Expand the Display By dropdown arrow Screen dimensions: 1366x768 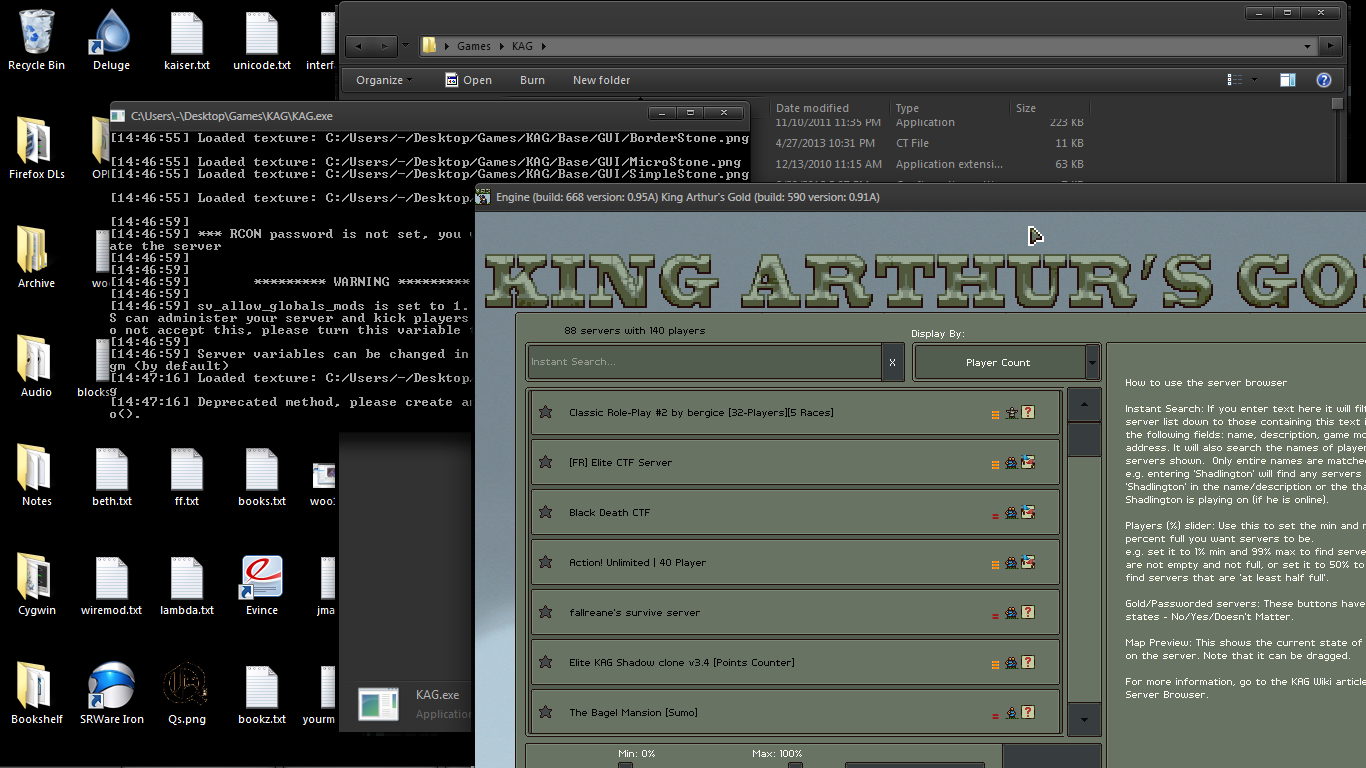pos(1093,362)
